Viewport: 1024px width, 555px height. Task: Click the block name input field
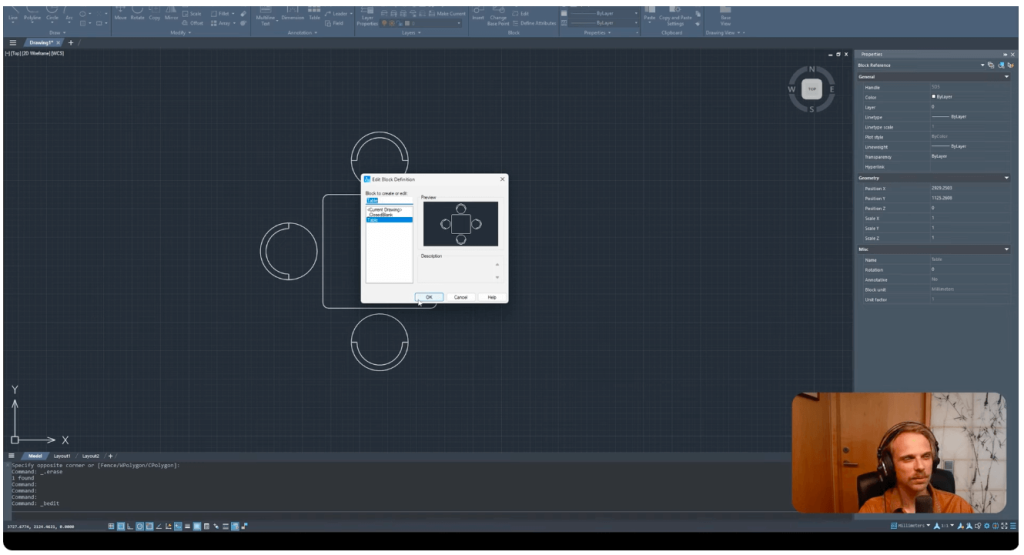[389, 200]
